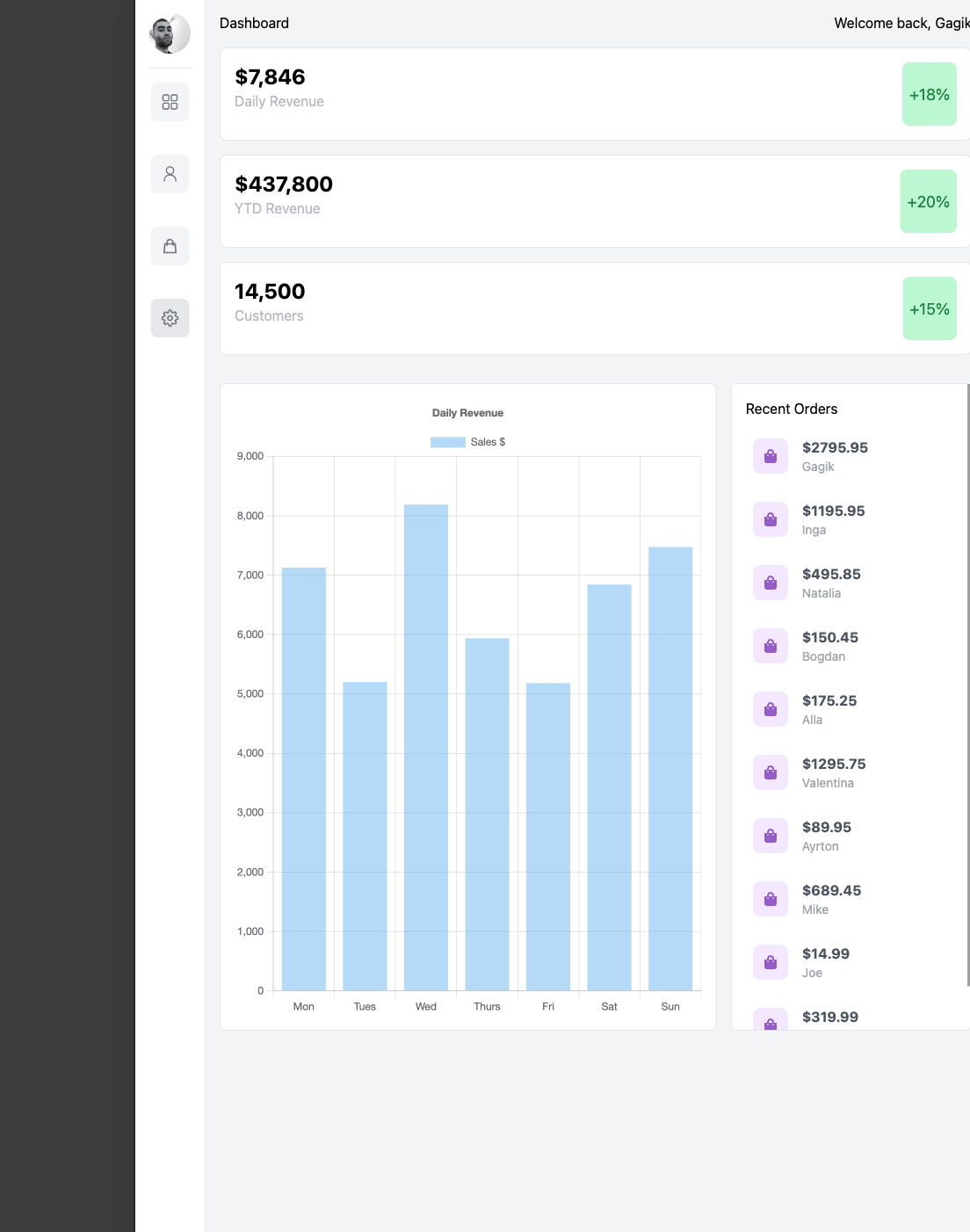
Task: Open the Settings gear icon
Action: pyautogui.click(x=170, y=318)
